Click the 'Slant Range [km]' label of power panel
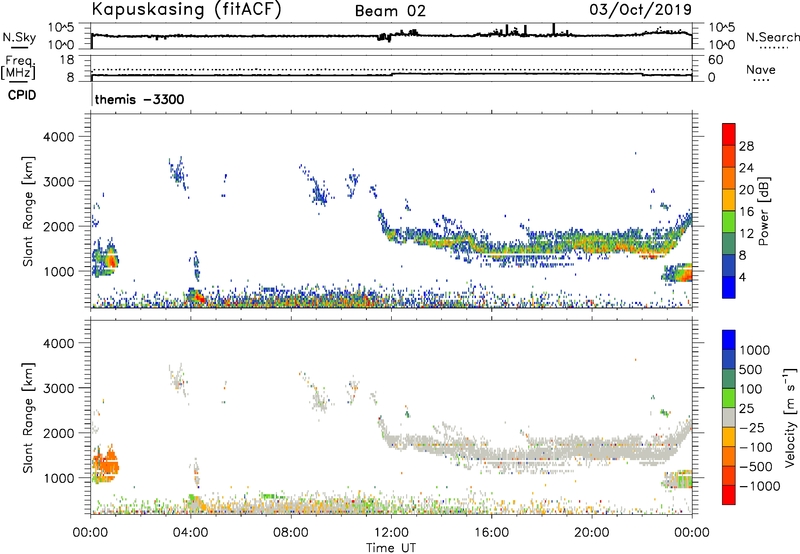Viewport: 800px width, 554px height. coord(28,211)
